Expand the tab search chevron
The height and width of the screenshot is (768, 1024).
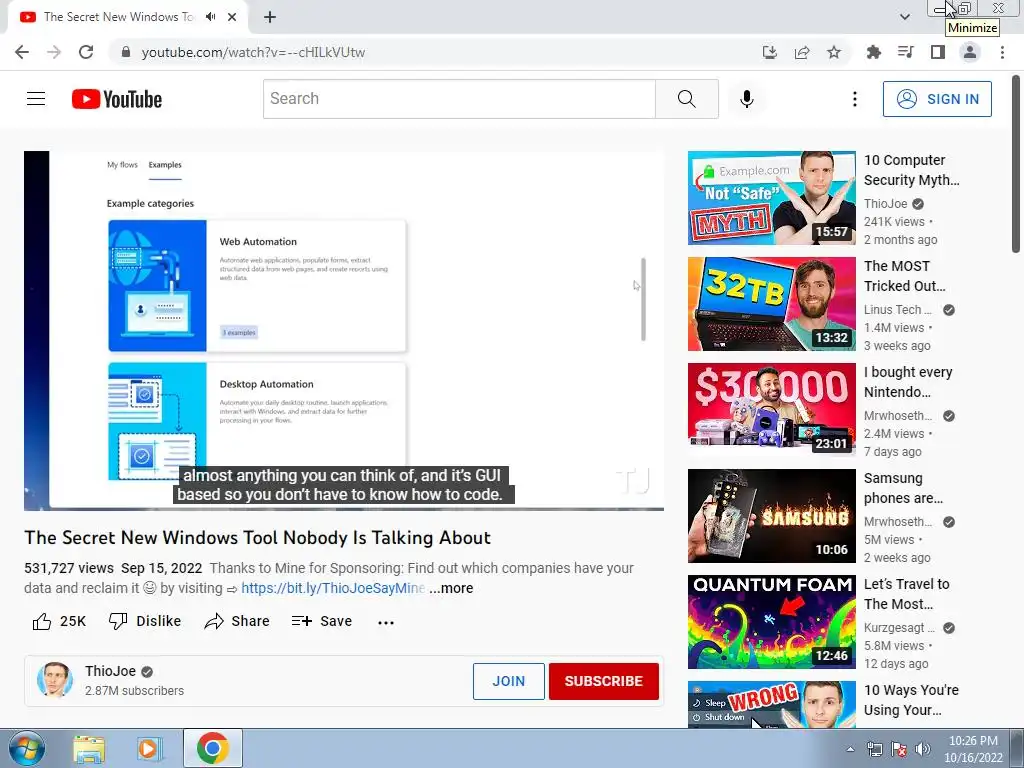[x=904, y=17]
